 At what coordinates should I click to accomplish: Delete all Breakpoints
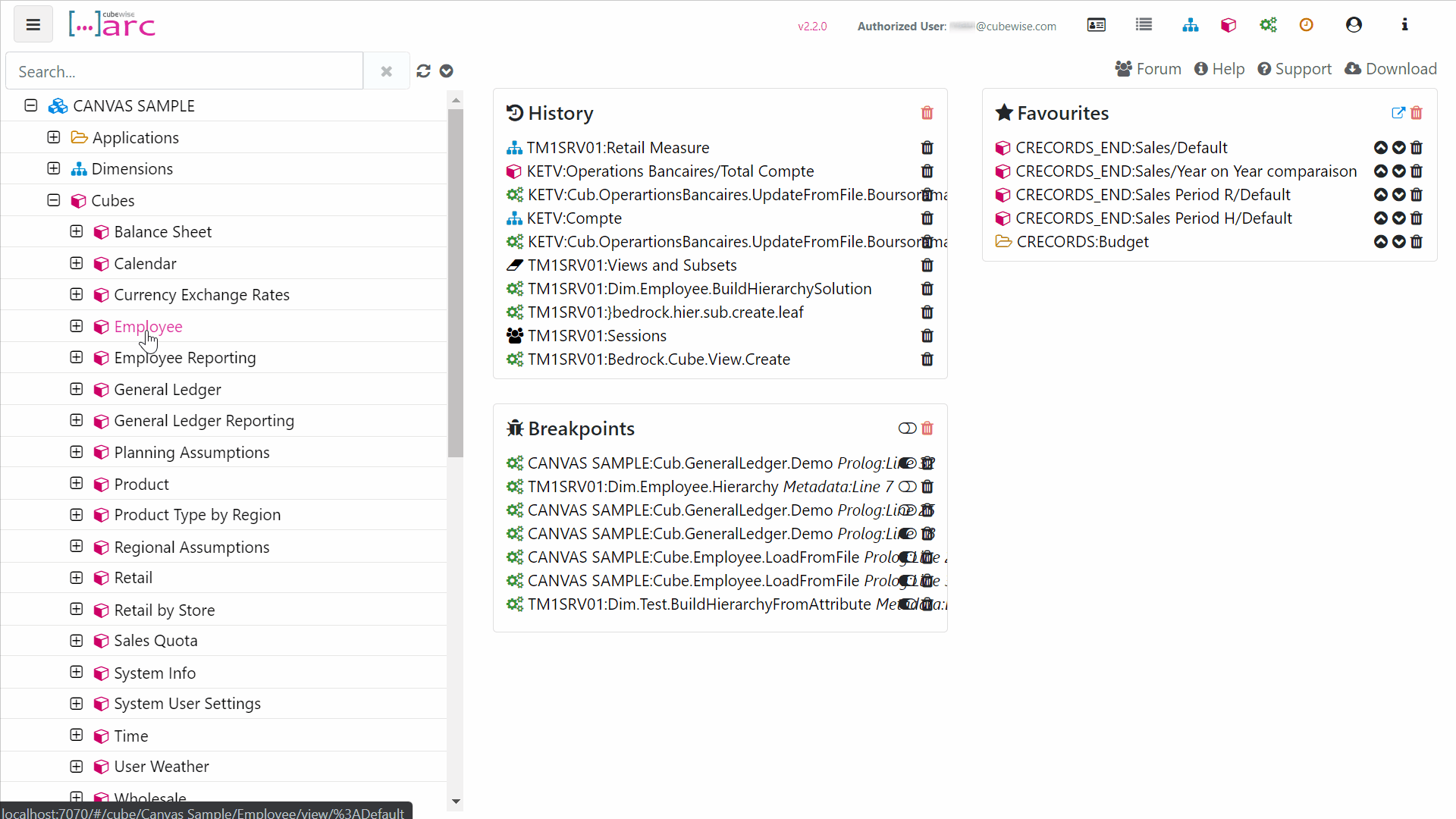click(x=927, y=428)
